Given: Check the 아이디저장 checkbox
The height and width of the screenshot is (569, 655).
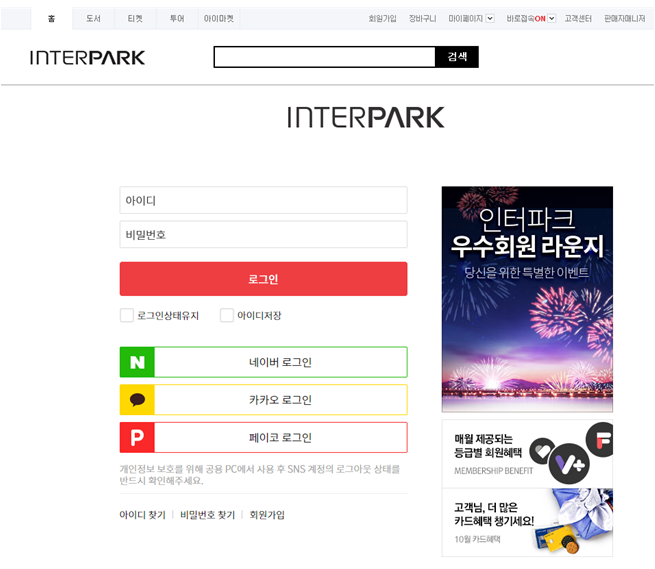Looking at the screenshot, I should (x=226, y=315).
